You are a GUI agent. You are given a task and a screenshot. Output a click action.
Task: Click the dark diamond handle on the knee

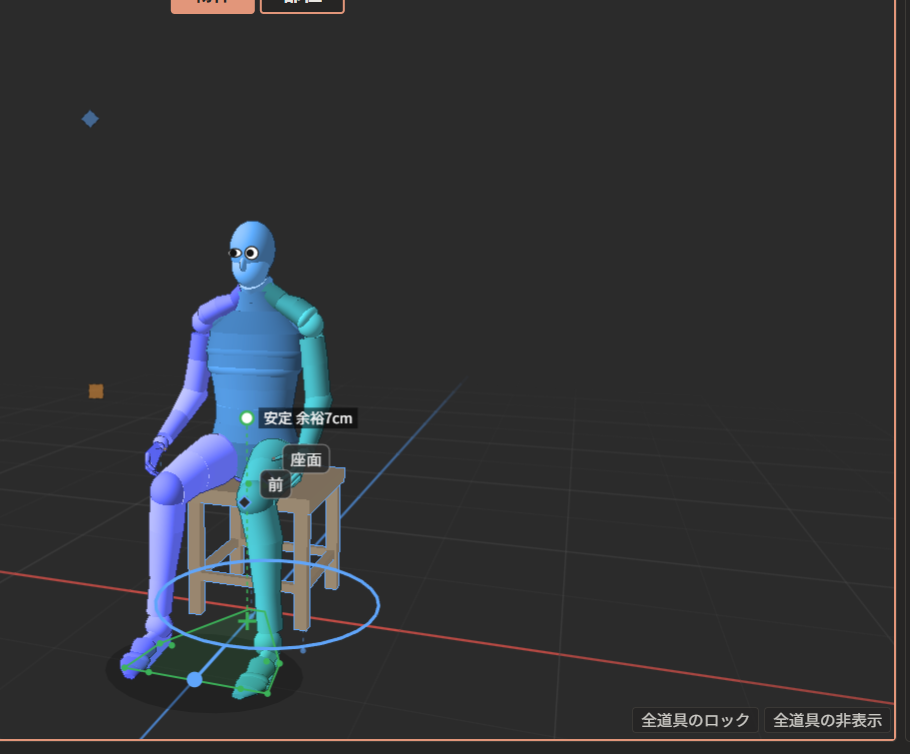coord(244,502)
